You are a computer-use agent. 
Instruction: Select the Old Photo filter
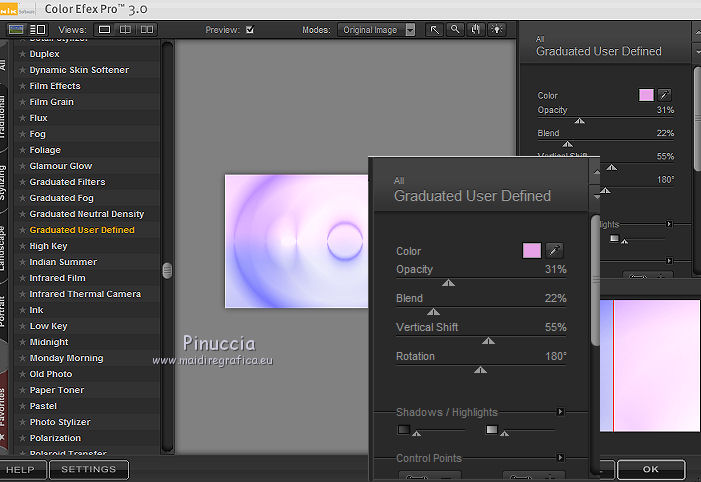click(51, 374)
